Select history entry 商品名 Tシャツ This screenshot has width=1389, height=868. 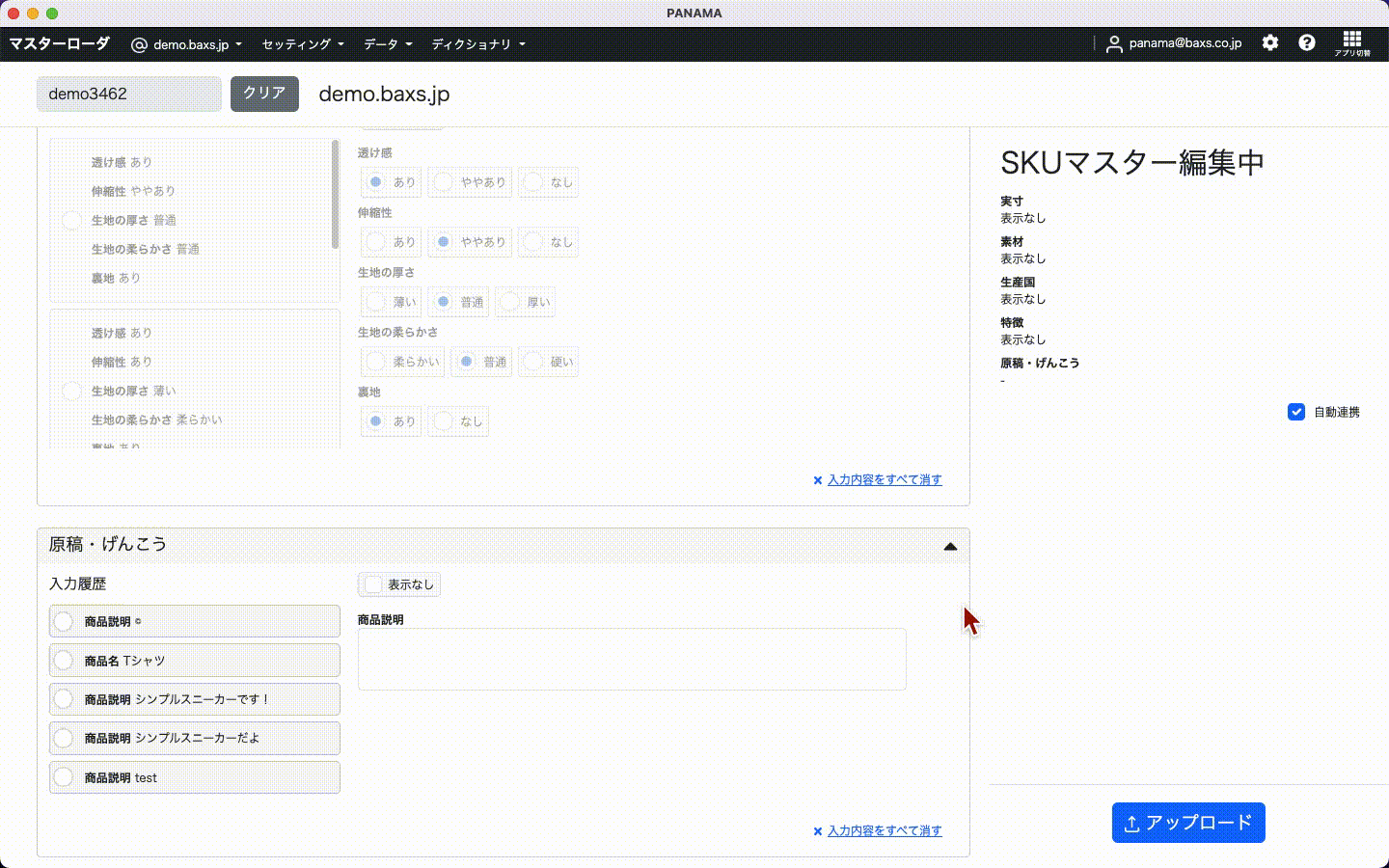(64, 661)
